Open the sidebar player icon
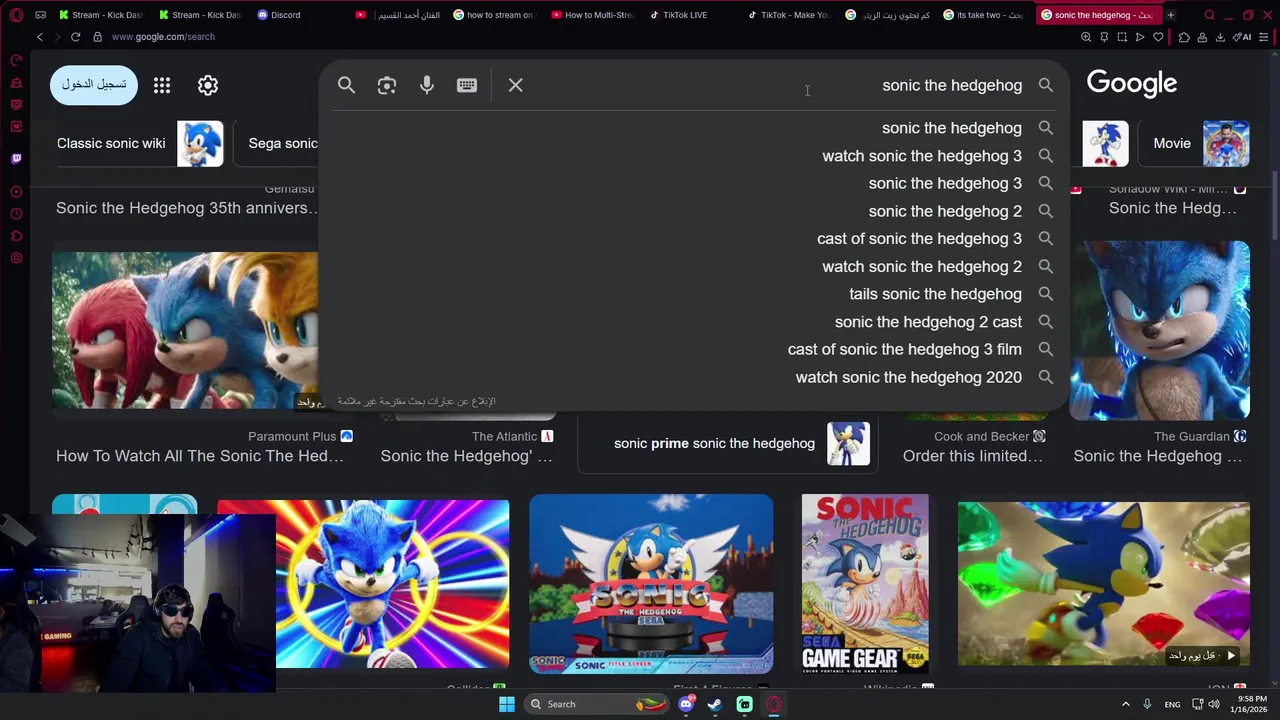1280x720 pixels. (16, 192)
